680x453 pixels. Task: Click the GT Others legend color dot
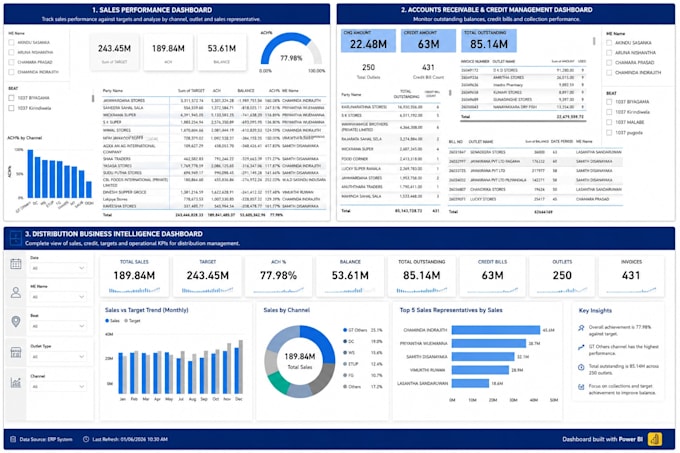345,330
